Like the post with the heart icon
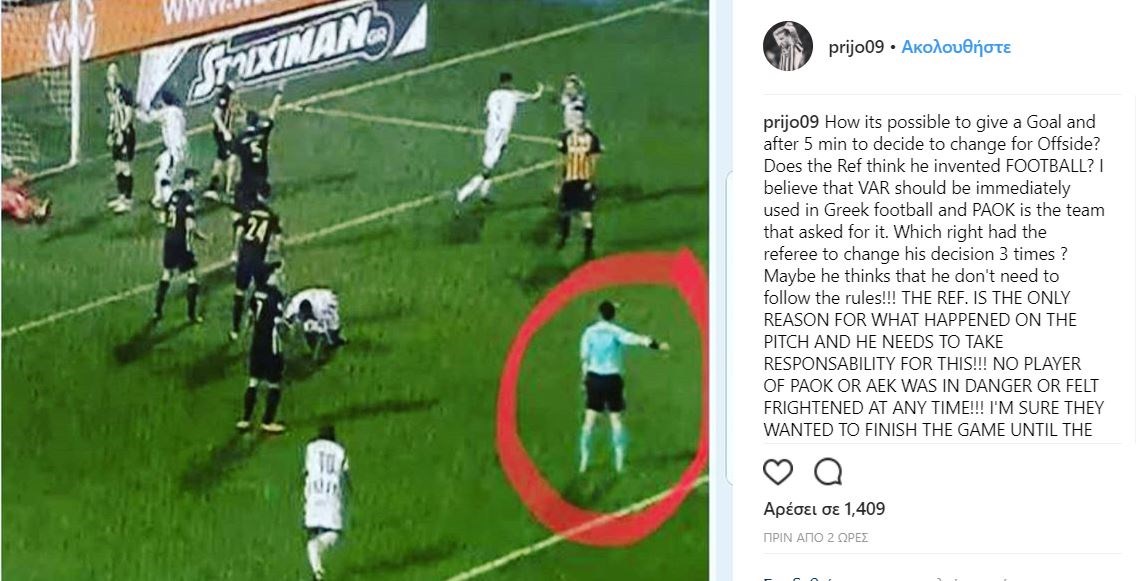This screenshot has height=581, width=1136. [x=778, y=472]
